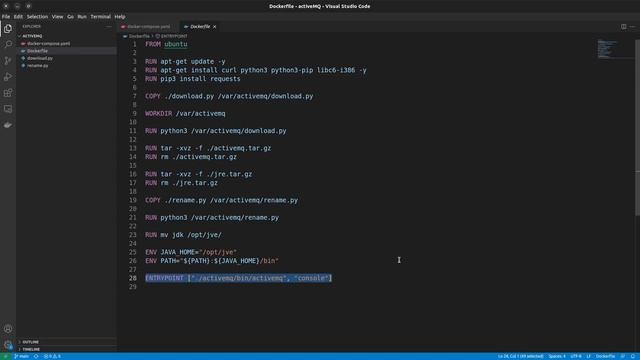Click the UTF-8 encoding indicator
Viewport: 640px width, 360px height.
576,356
